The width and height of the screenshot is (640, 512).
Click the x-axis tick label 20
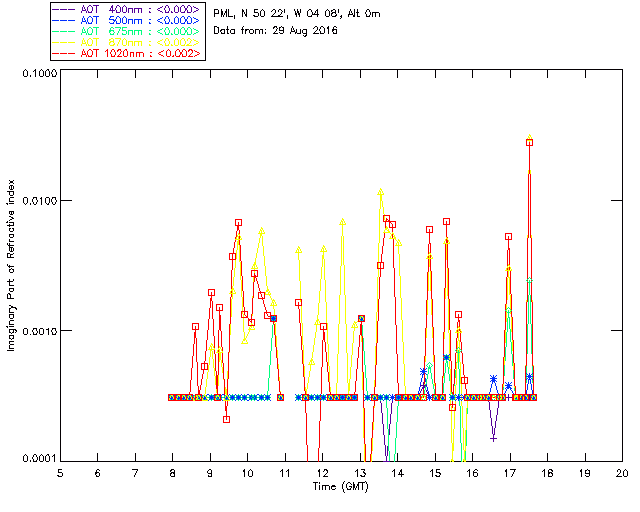click(622, 473)
